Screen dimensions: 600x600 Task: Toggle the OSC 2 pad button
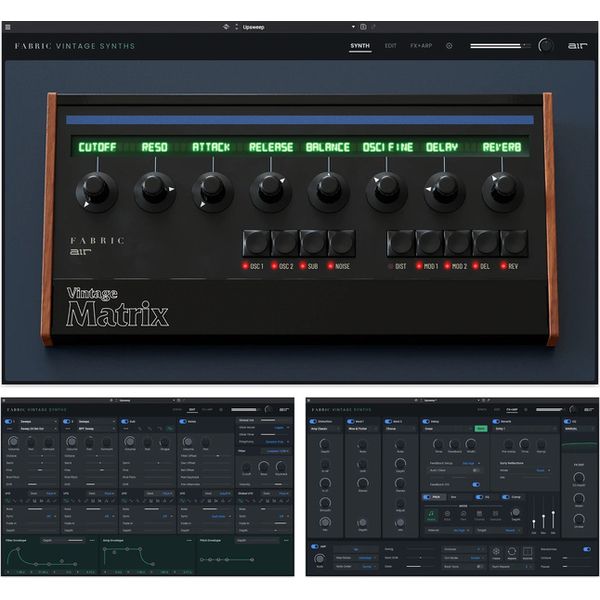(285, 243)
